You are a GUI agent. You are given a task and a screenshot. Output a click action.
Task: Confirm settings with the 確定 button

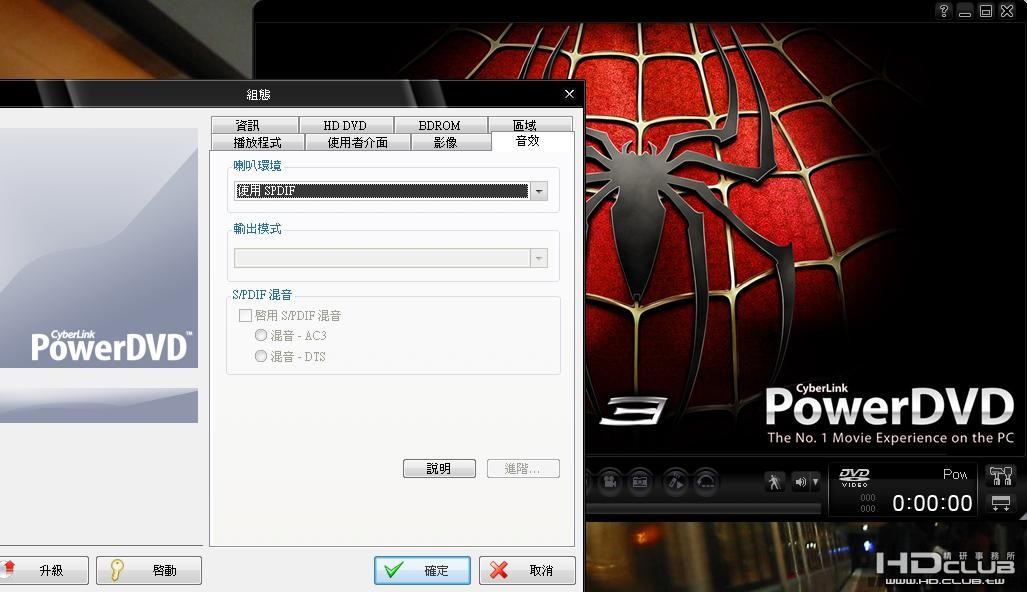pyautogui.click(x=422, y=570)
